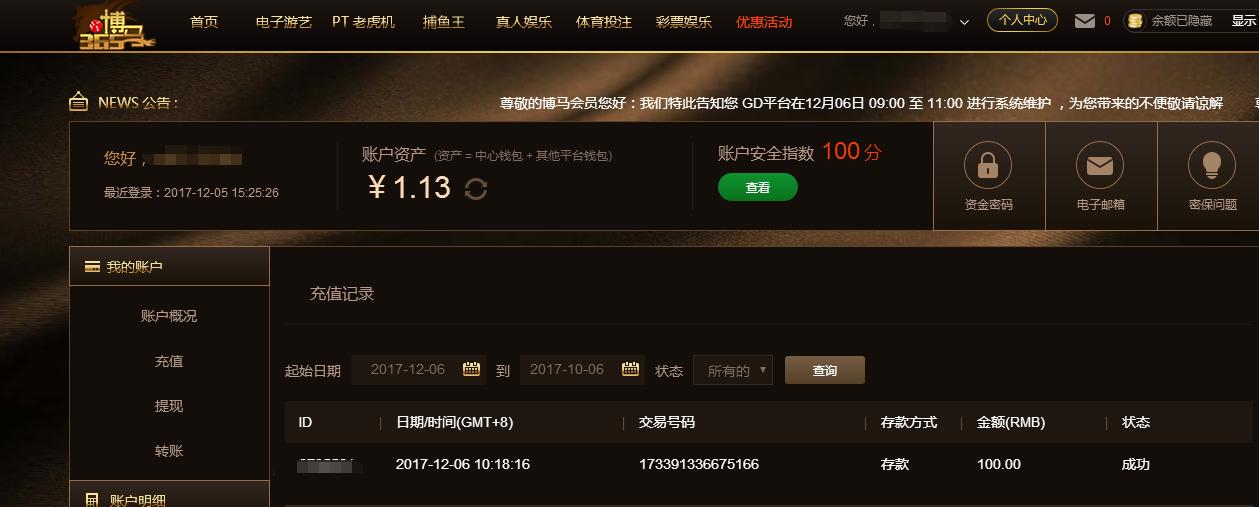The height and width of the screenshot is (507, 1259).
Task: Open the 电子邮箱 envelope icon
Action: point(1100,164)
